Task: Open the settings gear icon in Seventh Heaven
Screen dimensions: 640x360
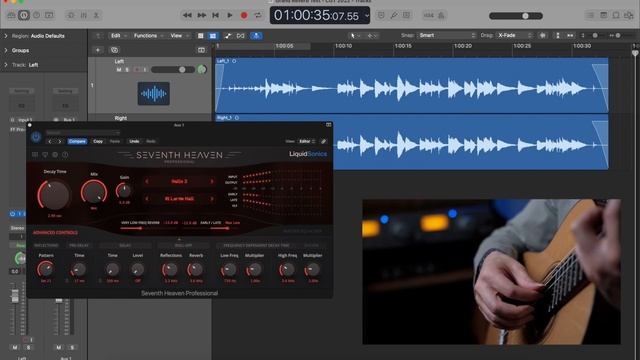Action: [55, 155]
